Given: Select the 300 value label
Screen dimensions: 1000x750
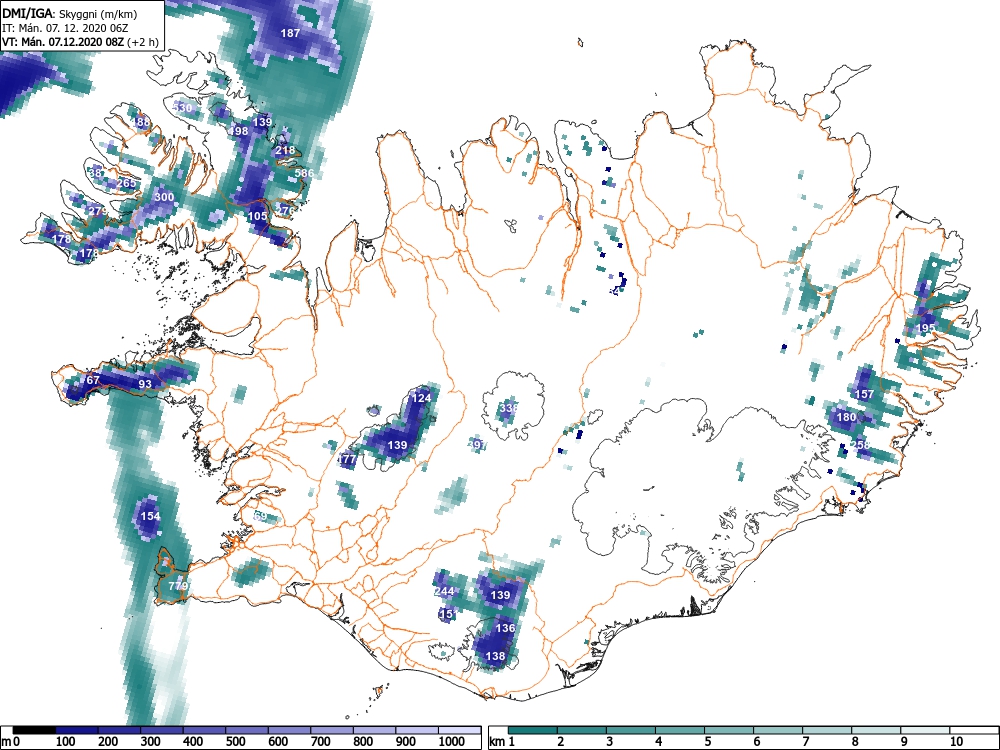Looking at the screenshot, I should 164,197.
